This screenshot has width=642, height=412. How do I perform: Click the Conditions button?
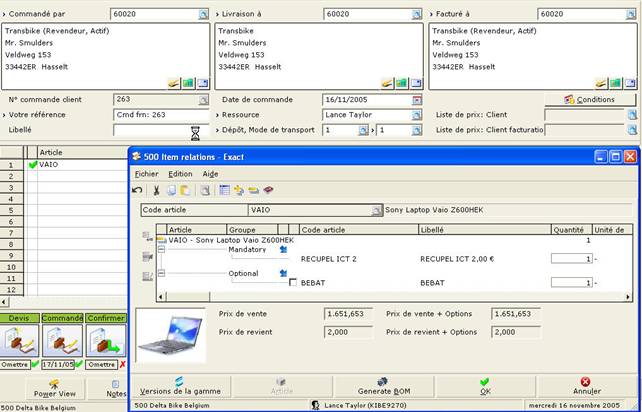[x=590, y=100]
